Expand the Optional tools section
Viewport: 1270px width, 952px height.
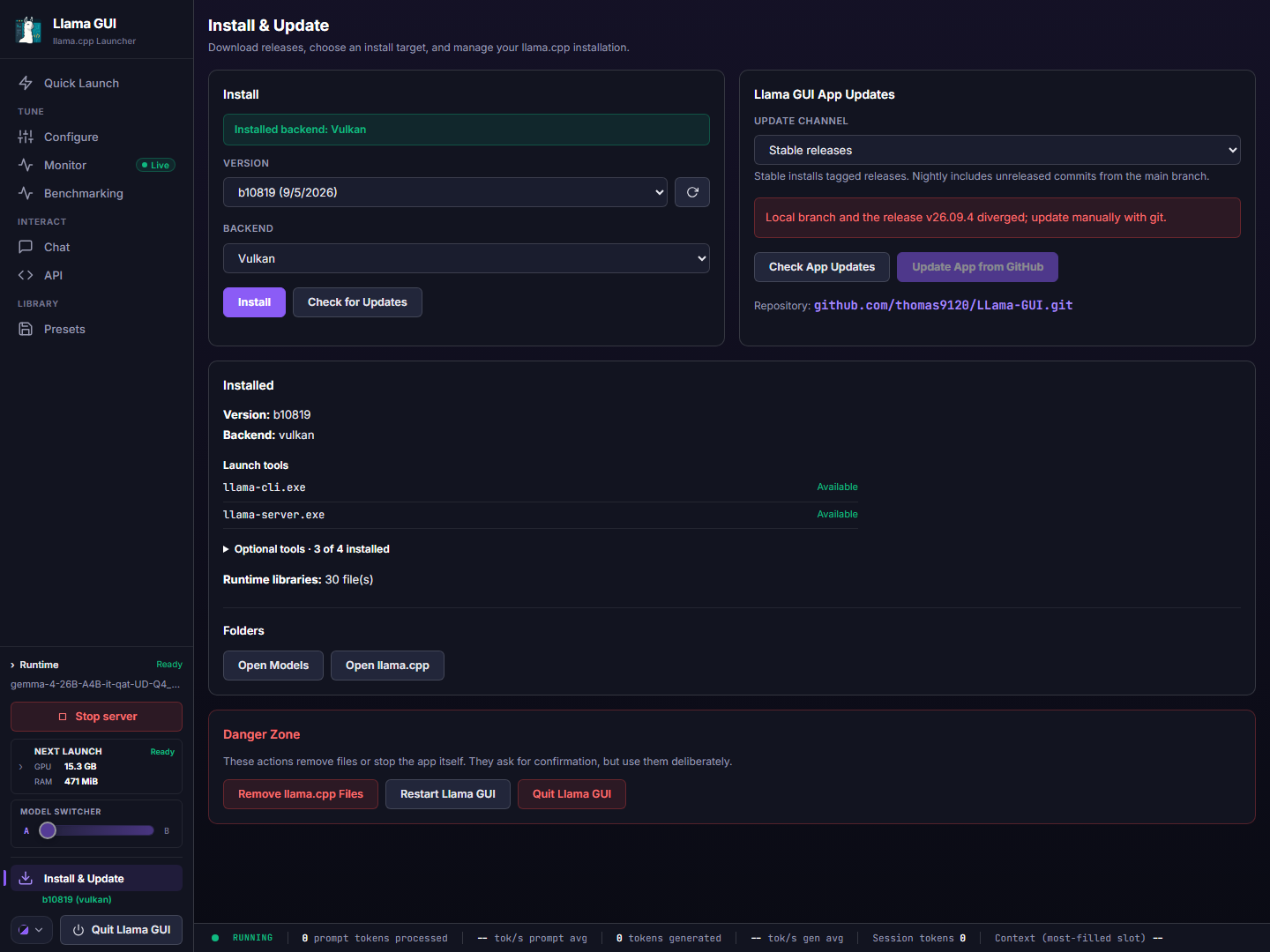(x=306, y=549)
